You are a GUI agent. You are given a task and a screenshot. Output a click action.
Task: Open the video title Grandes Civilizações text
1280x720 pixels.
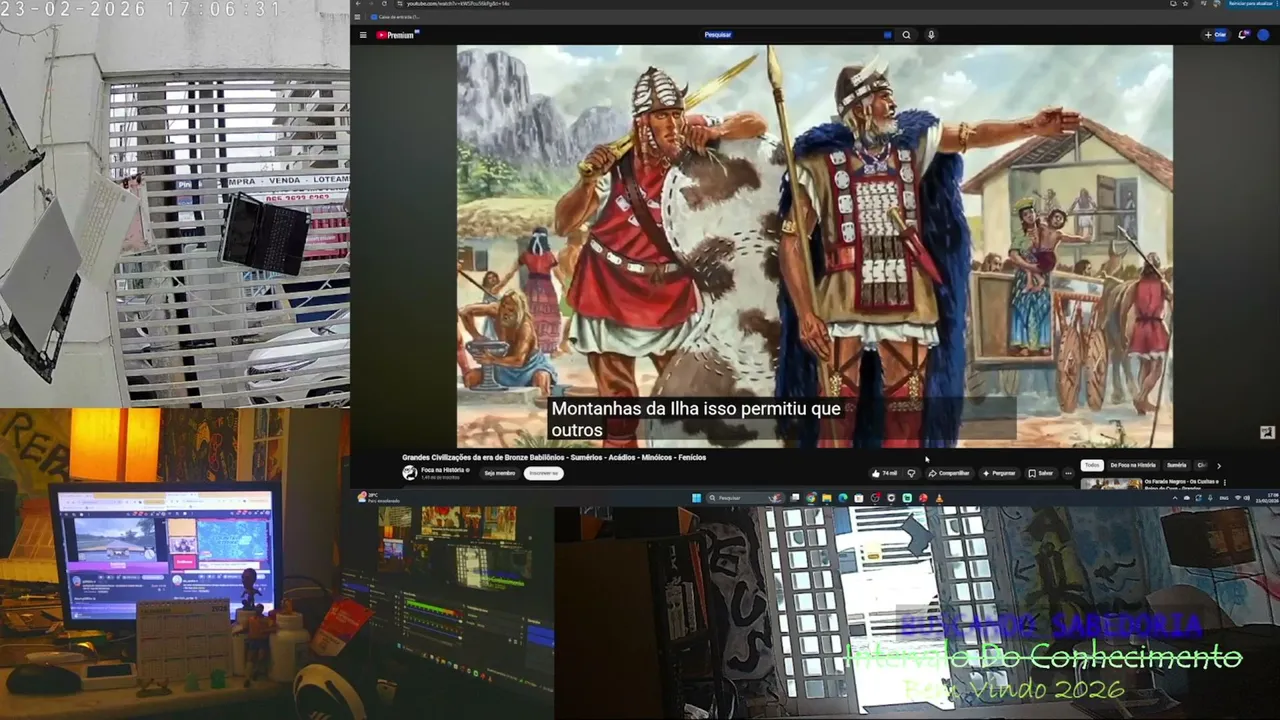point(554,458)
